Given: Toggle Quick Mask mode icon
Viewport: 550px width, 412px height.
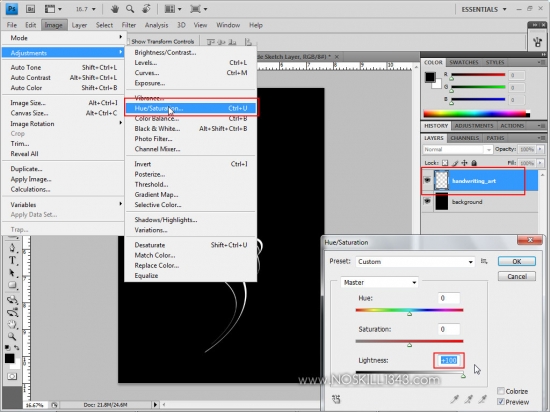Looking at the screenshot, I should [x=12, y=377].
